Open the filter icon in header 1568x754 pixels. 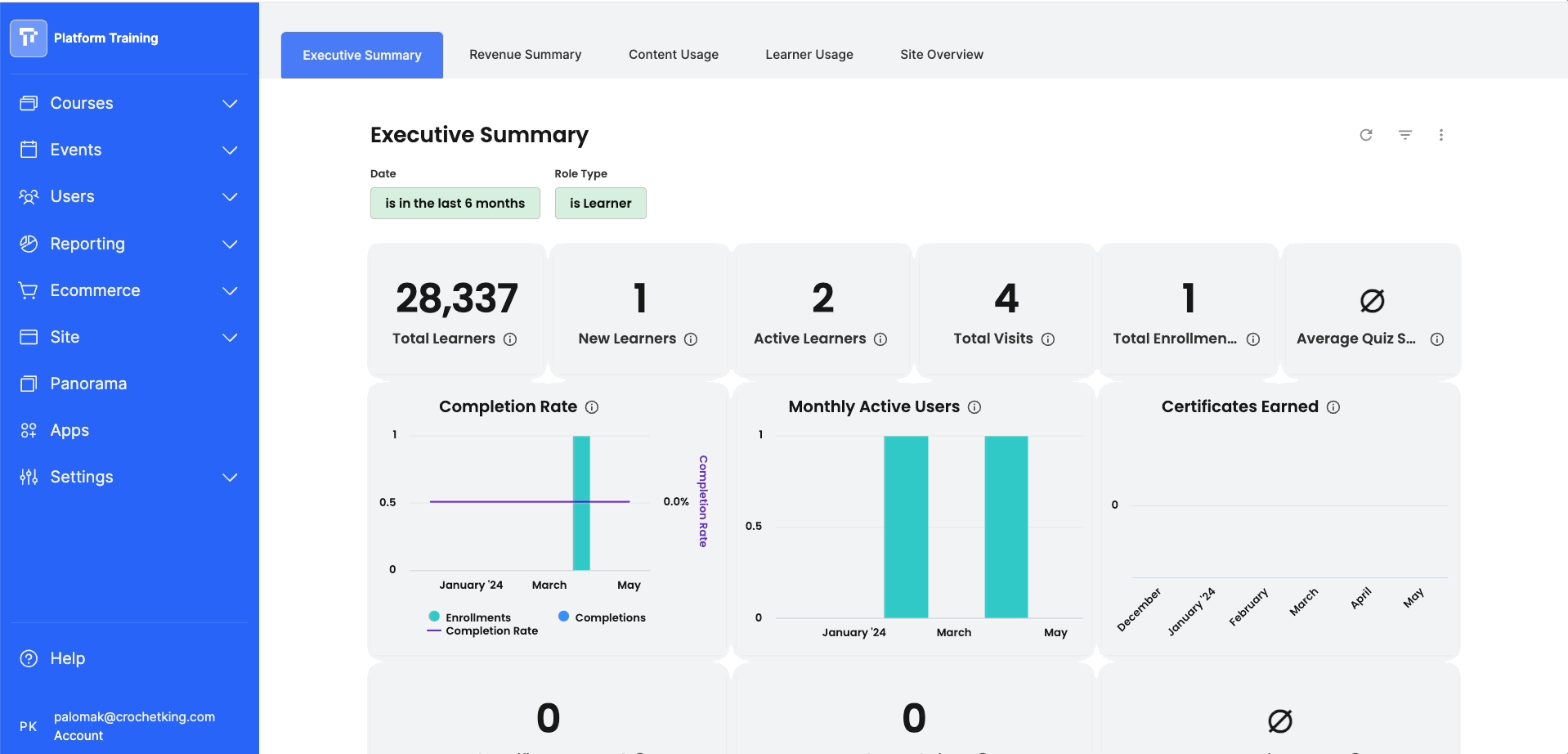(1404, 135)
